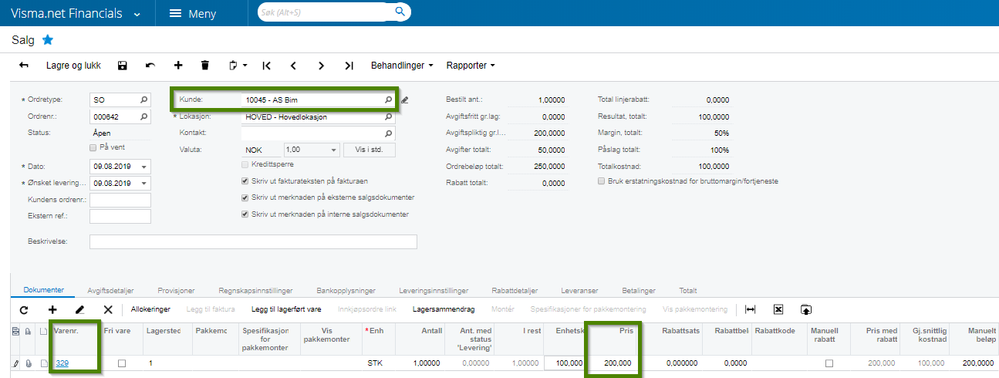Click fit columns width icon
Screen dimensions: 999x378
(750, 309)
